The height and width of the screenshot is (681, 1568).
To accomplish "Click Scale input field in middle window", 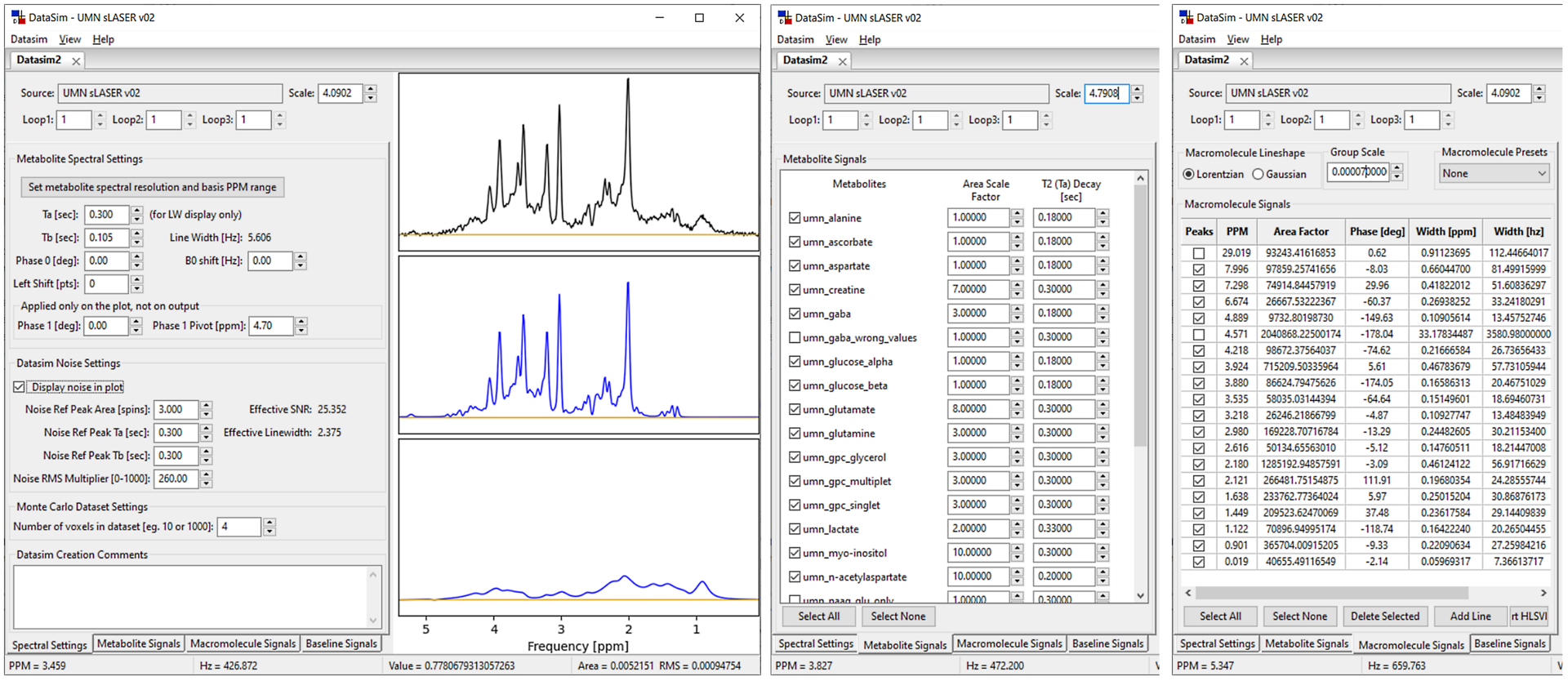I will 1107,93.
